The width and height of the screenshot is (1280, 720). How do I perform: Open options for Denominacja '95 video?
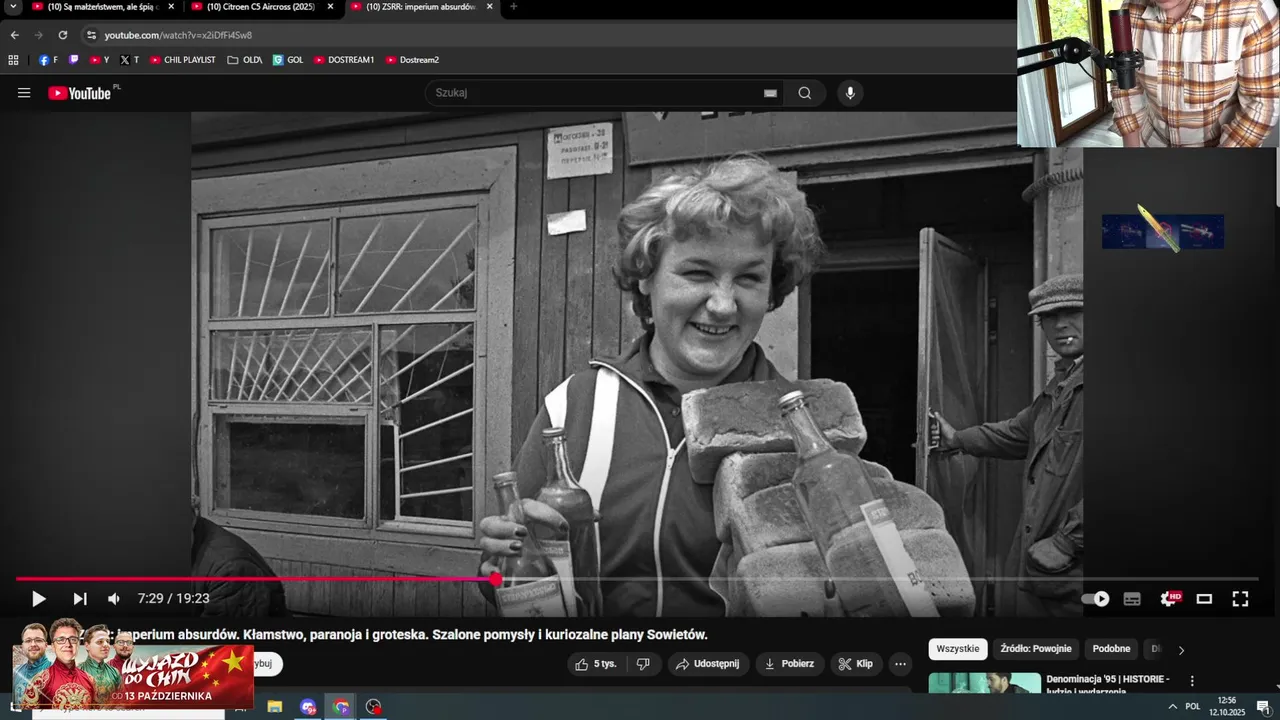click(x=1191, y=680)
